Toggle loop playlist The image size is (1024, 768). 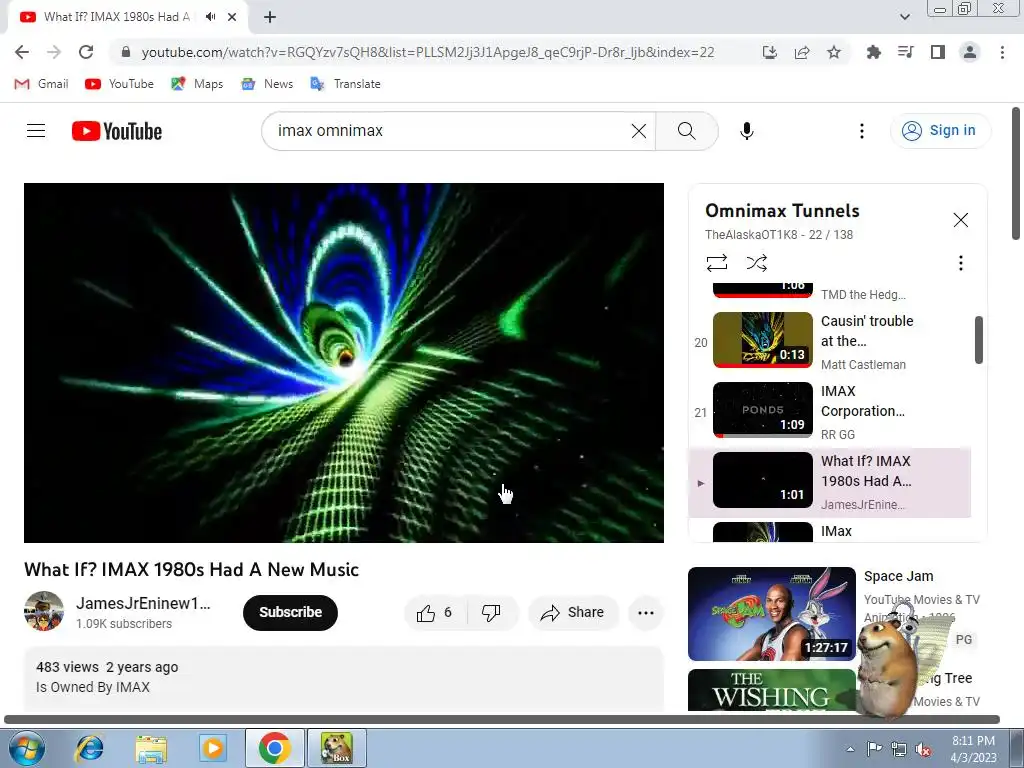[x=716, y=263]
